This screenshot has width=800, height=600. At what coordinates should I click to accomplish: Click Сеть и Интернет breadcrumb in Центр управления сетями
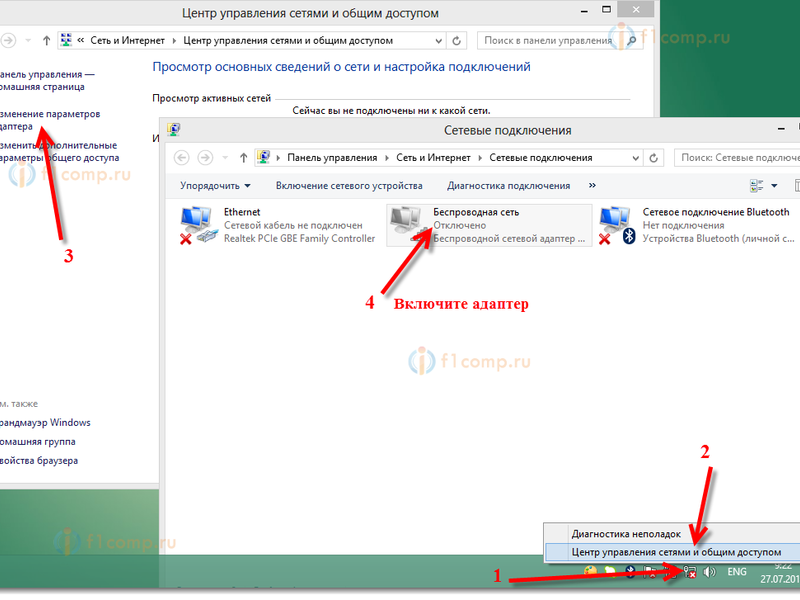[x=128, y=40]
